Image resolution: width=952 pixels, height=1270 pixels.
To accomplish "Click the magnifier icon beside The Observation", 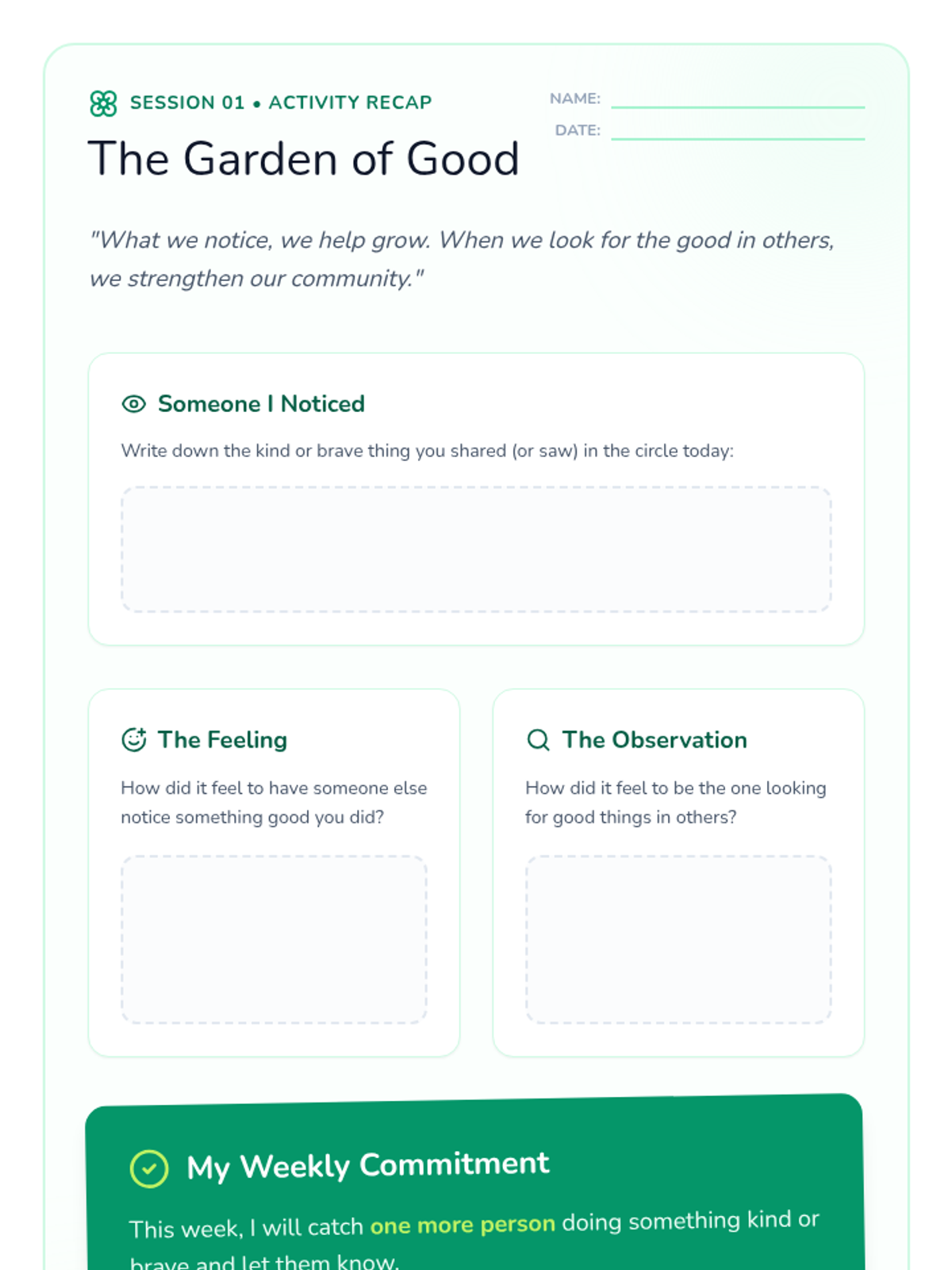I will 538,740.
